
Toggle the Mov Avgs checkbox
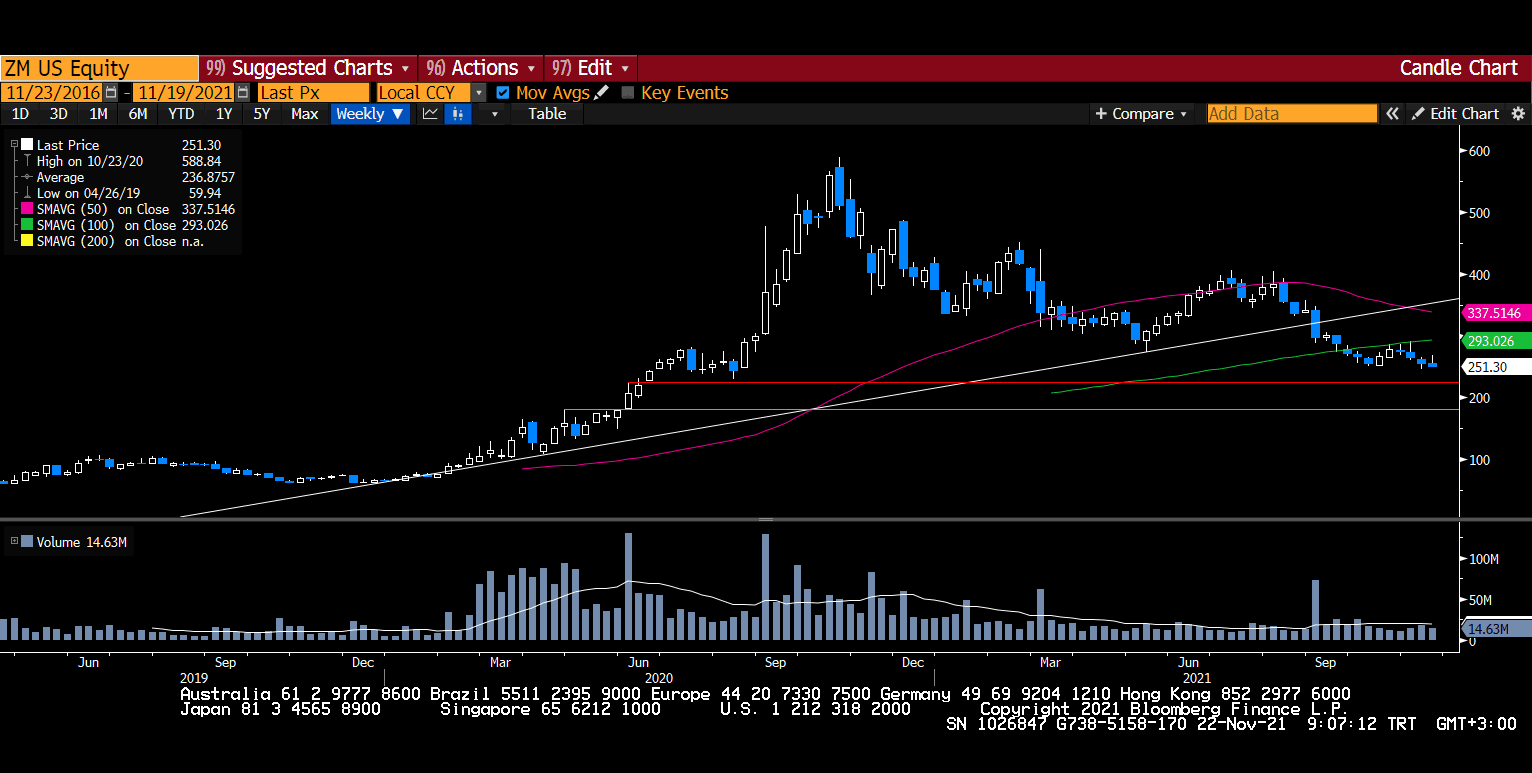pyautogui.click(x=502, y=92)
